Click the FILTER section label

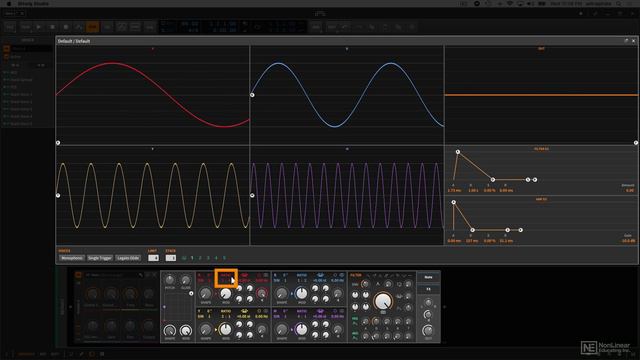(x=356, y=275)
